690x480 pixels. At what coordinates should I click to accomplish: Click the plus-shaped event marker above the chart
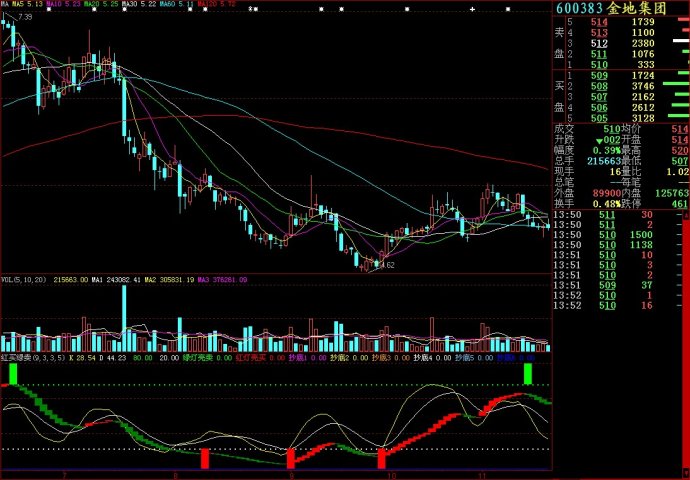472,9
